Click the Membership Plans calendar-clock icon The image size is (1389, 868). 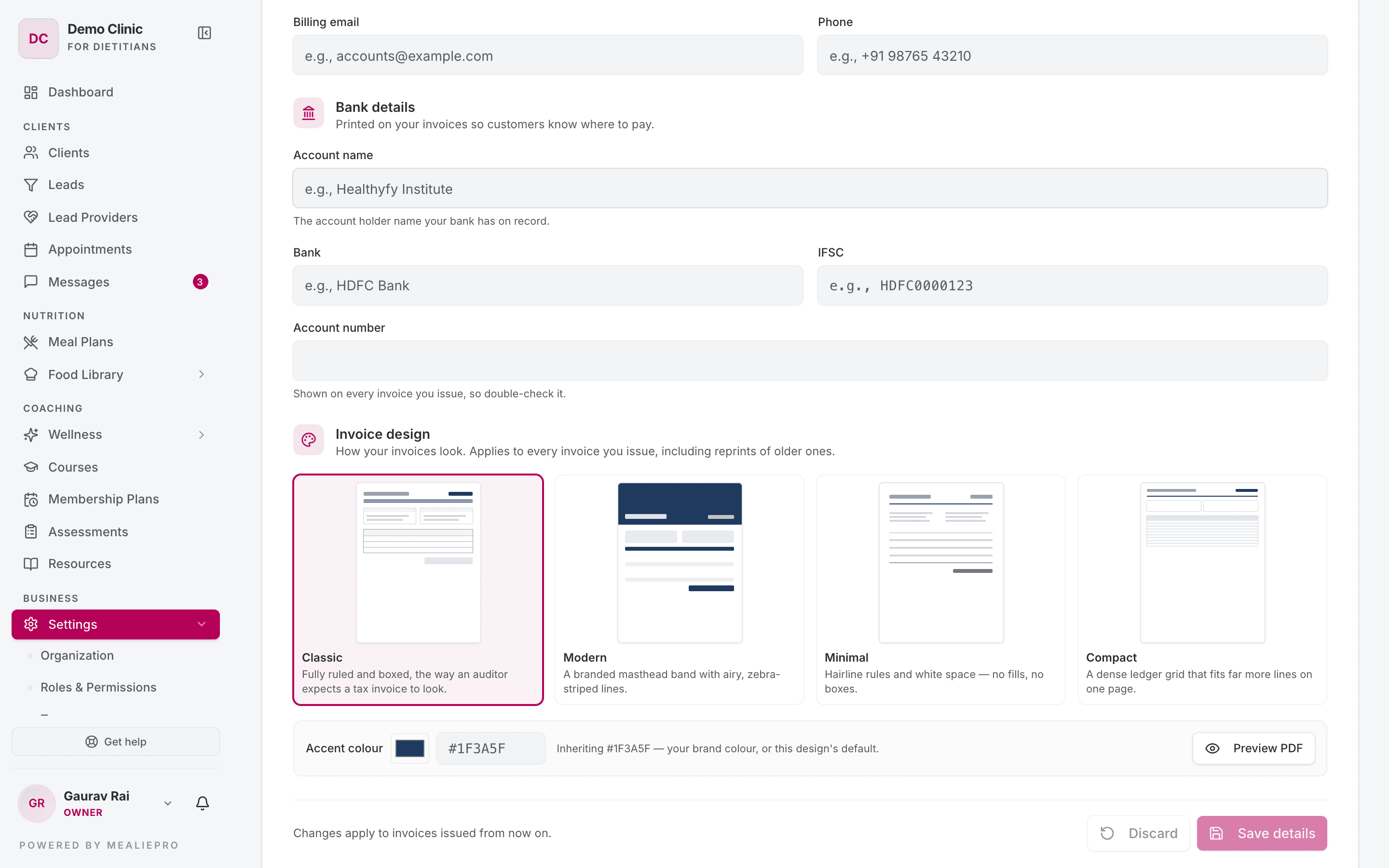click(31, 500)
